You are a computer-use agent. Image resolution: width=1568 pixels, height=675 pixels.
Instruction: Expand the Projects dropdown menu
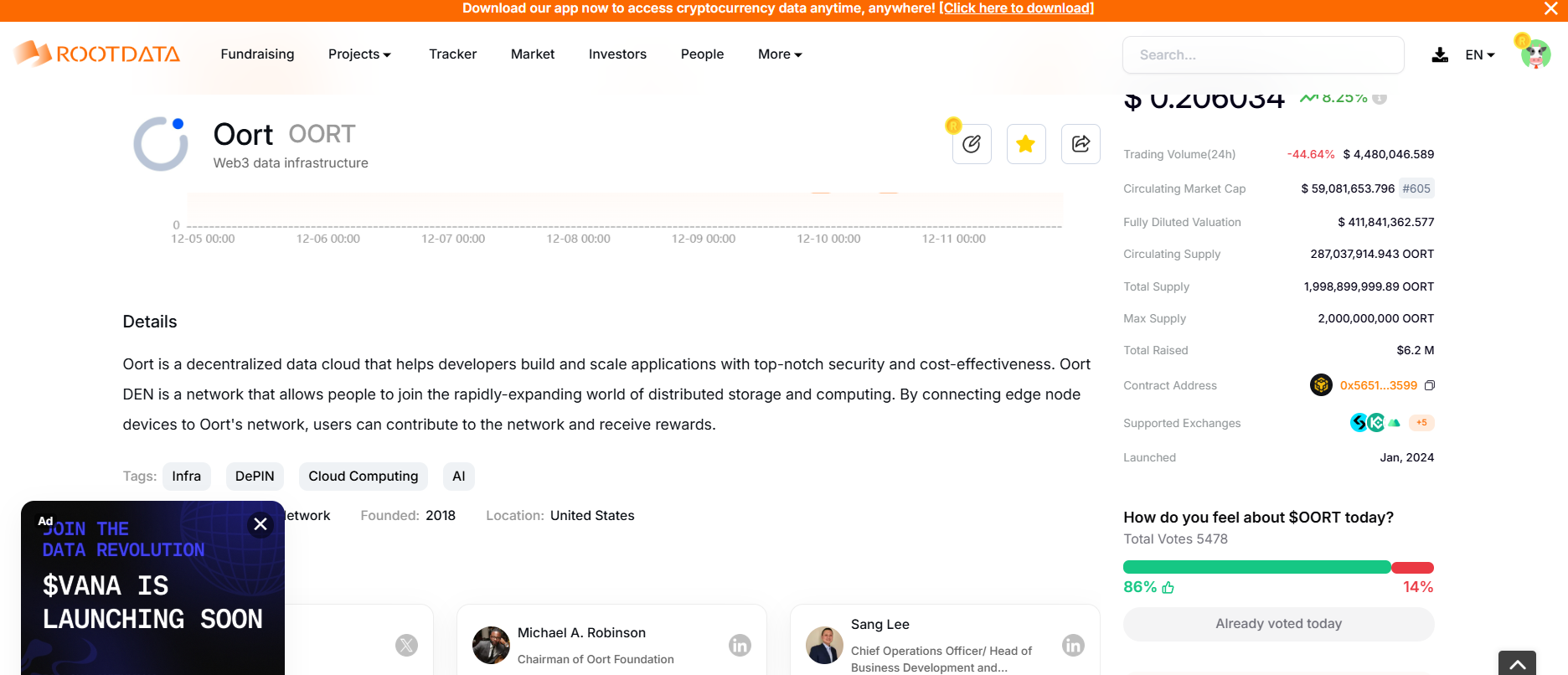359,54
